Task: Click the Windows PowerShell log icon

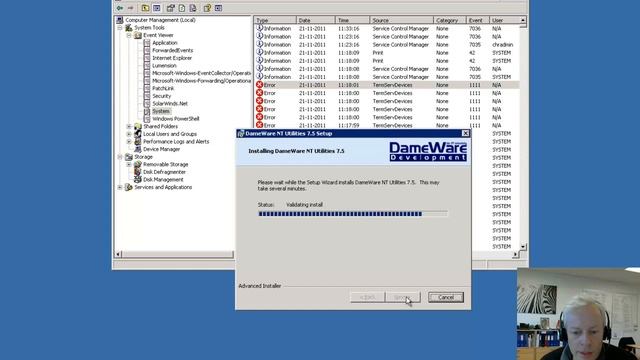Action: pyautogui.click(x=147, y=119)
